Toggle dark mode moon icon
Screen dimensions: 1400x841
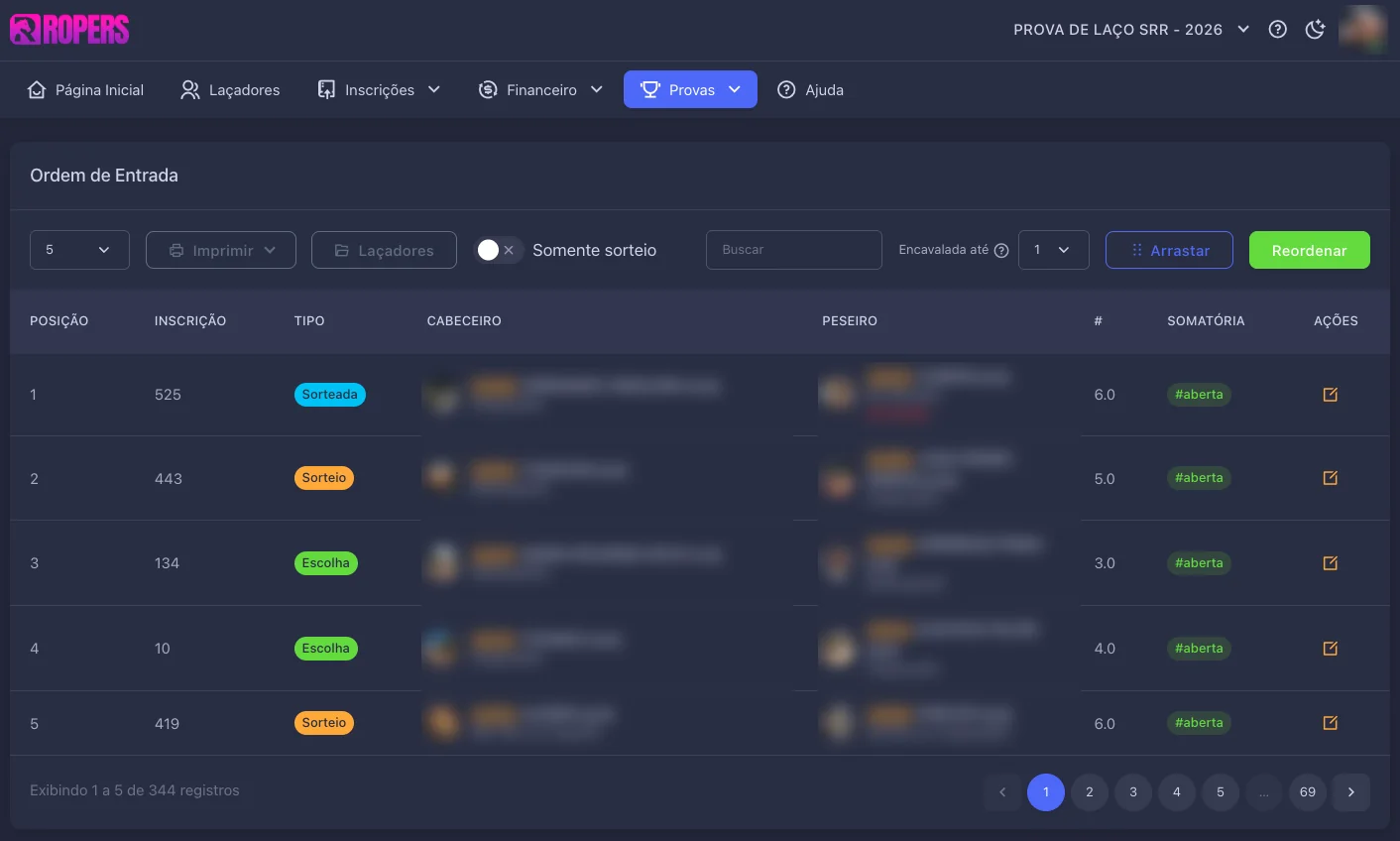coord(1316,30)
